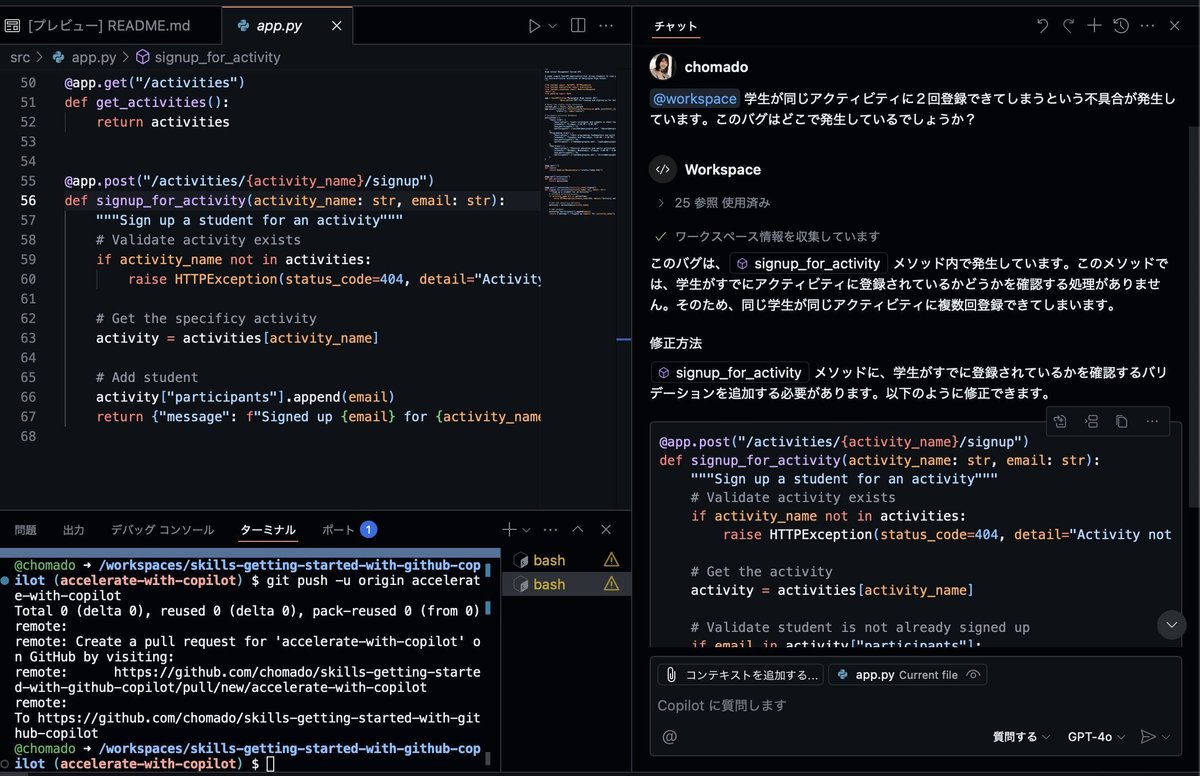The width and height of the screenshot is (1200, 776).
Task: Open signup_for_activity breadcrumb symbol
Action: point(208,57)
